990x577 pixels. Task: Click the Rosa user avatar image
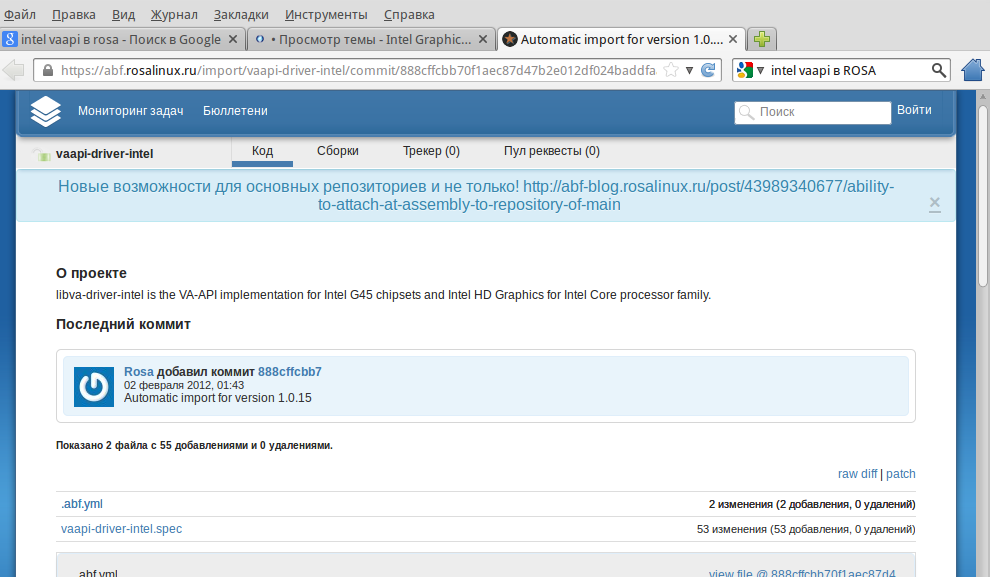click(94, 387)
